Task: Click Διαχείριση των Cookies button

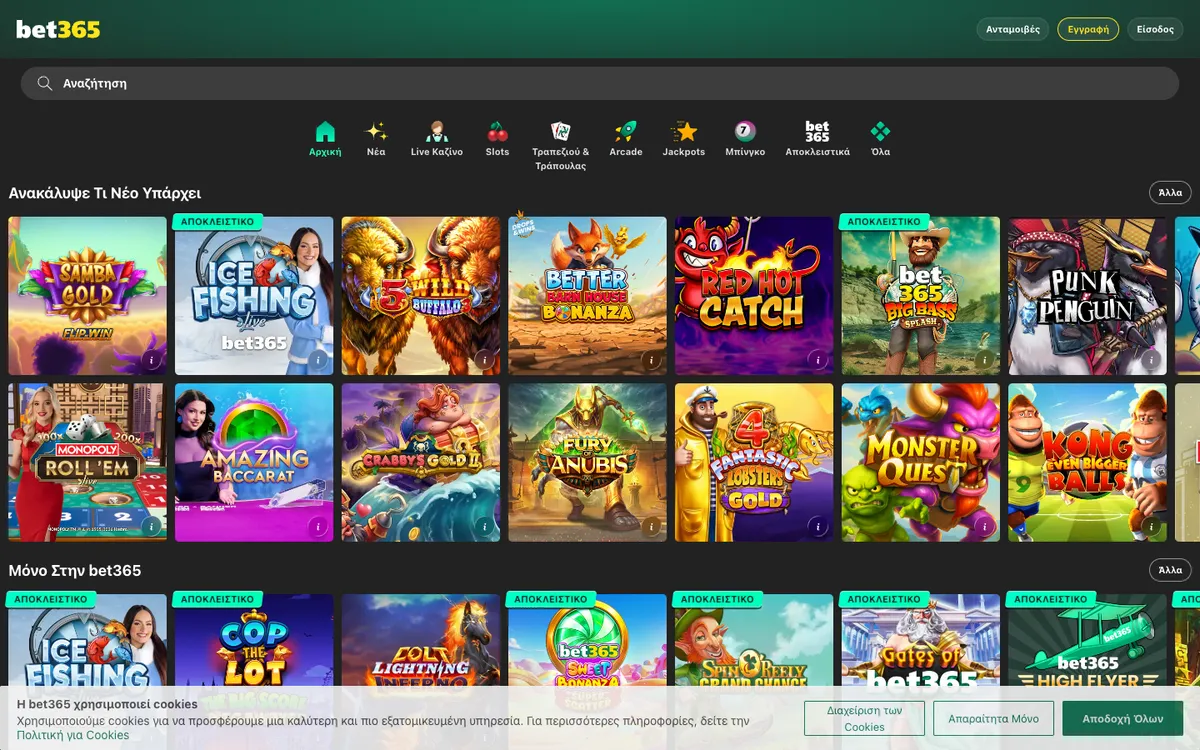Action: [x=864, y=719]
